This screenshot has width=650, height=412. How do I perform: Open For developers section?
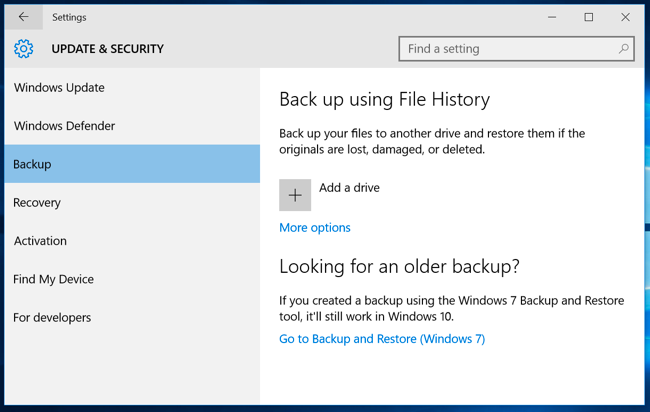tap(132, 317)
